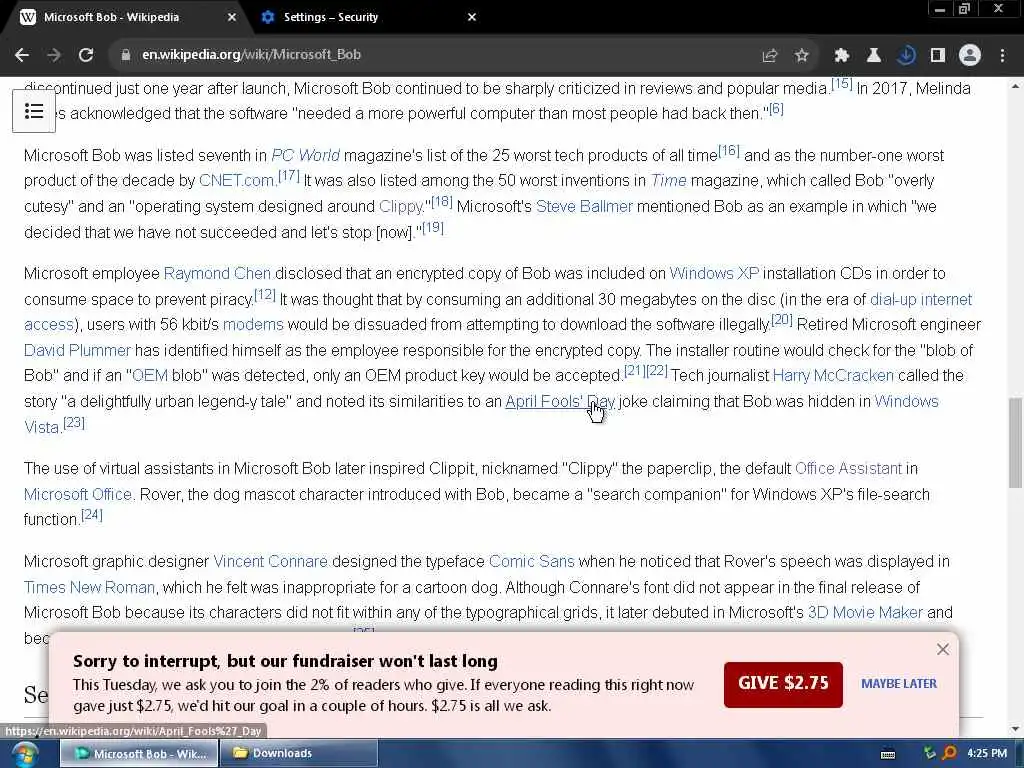Close the Settings – Security tab
This screenshot has height=768, width=1024.
point(472,17)
